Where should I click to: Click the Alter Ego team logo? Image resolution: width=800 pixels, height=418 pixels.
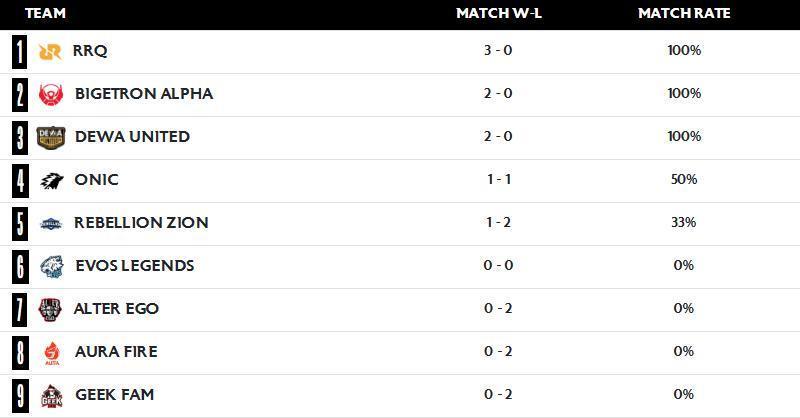click(x=51, y=310)
